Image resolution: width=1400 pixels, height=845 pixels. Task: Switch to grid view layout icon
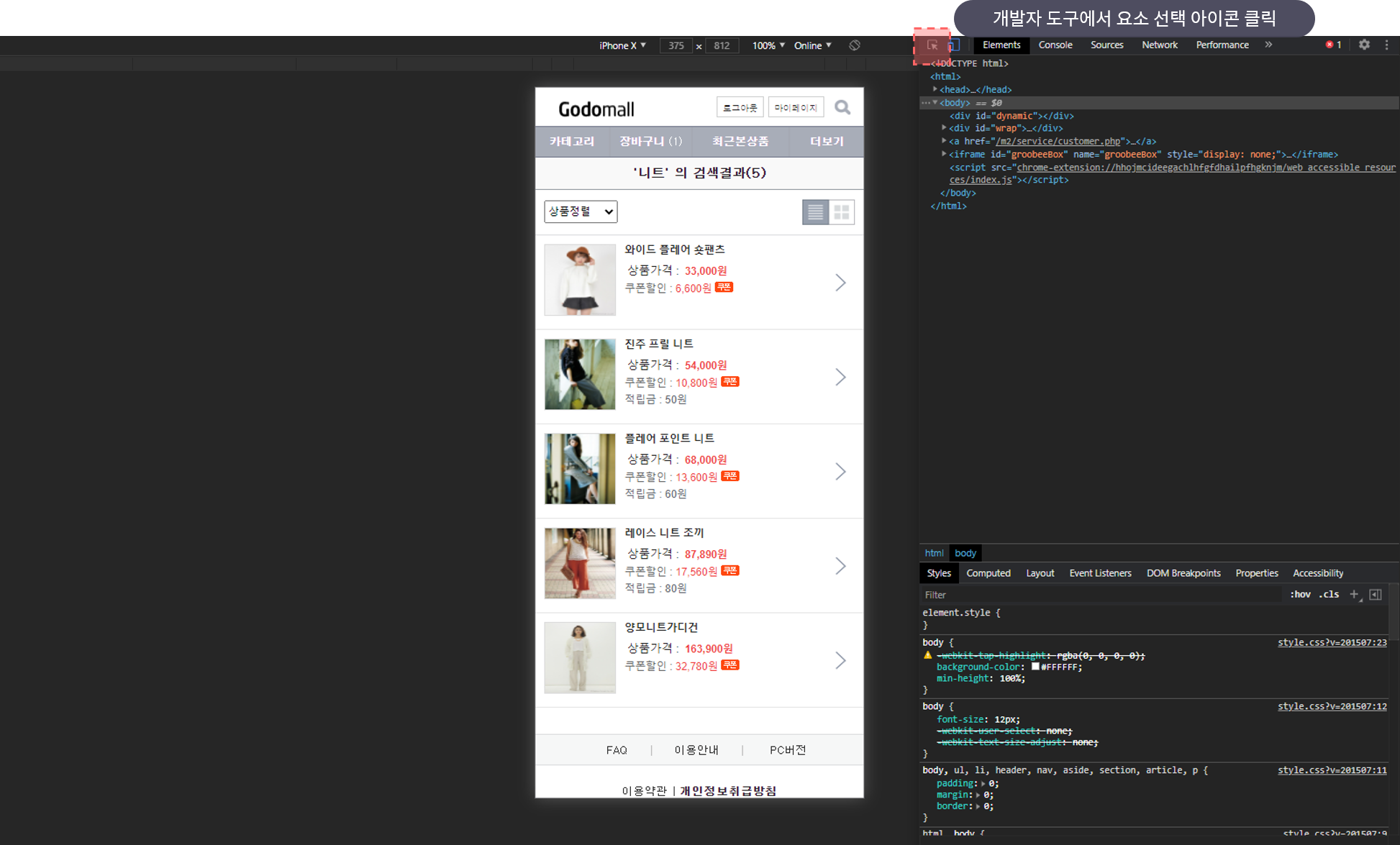(841, 212)
